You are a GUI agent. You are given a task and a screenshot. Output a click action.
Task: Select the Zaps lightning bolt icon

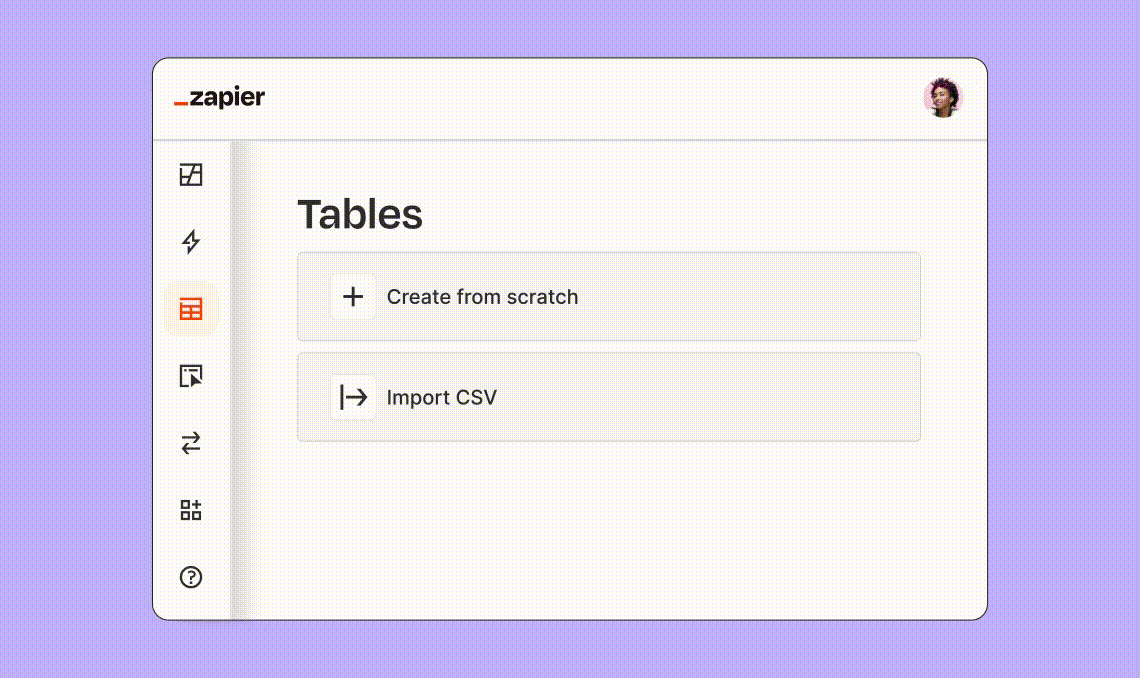click(x=190, y=241)
